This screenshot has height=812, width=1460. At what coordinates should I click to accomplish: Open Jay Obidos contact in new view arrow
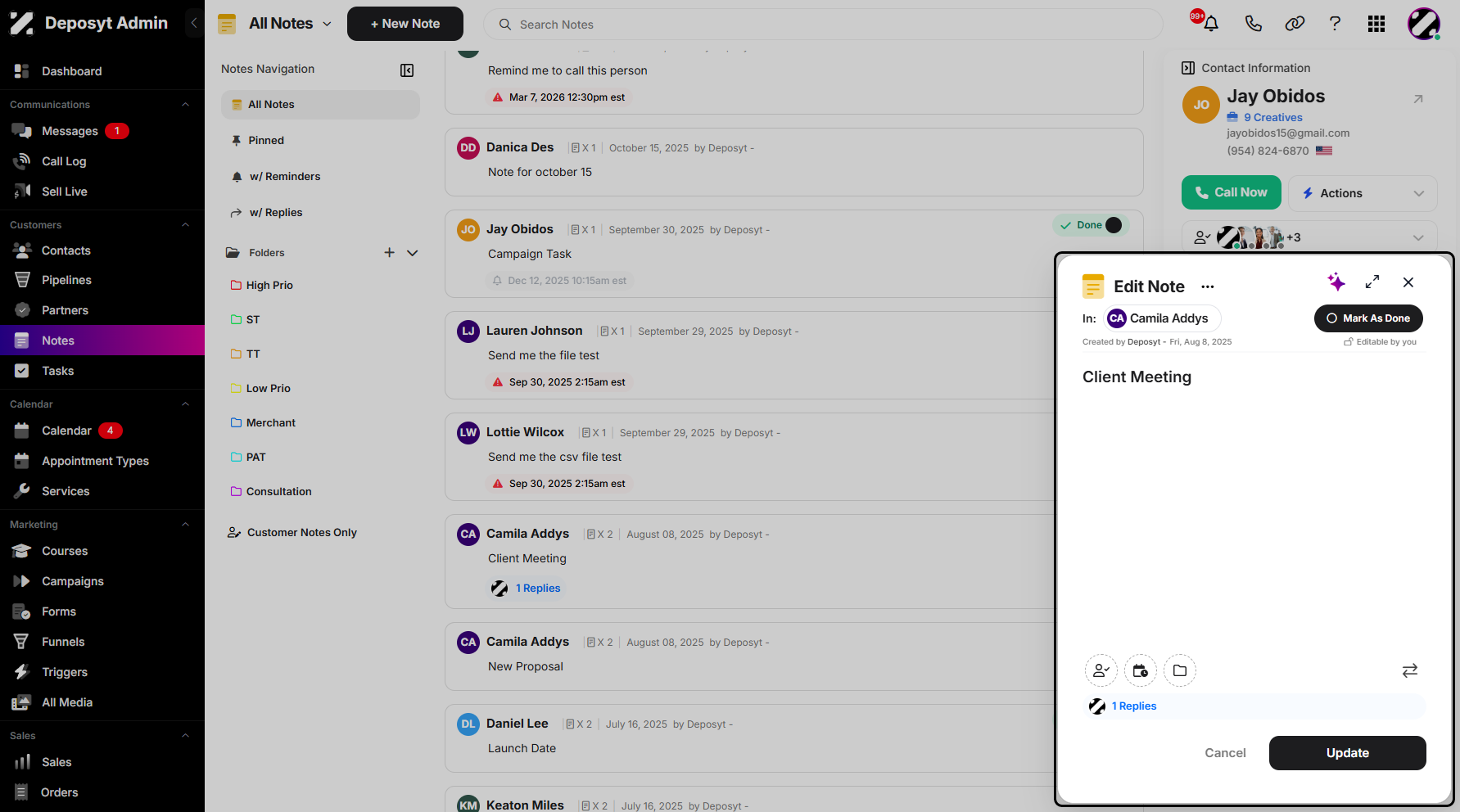pos(1418,99)
